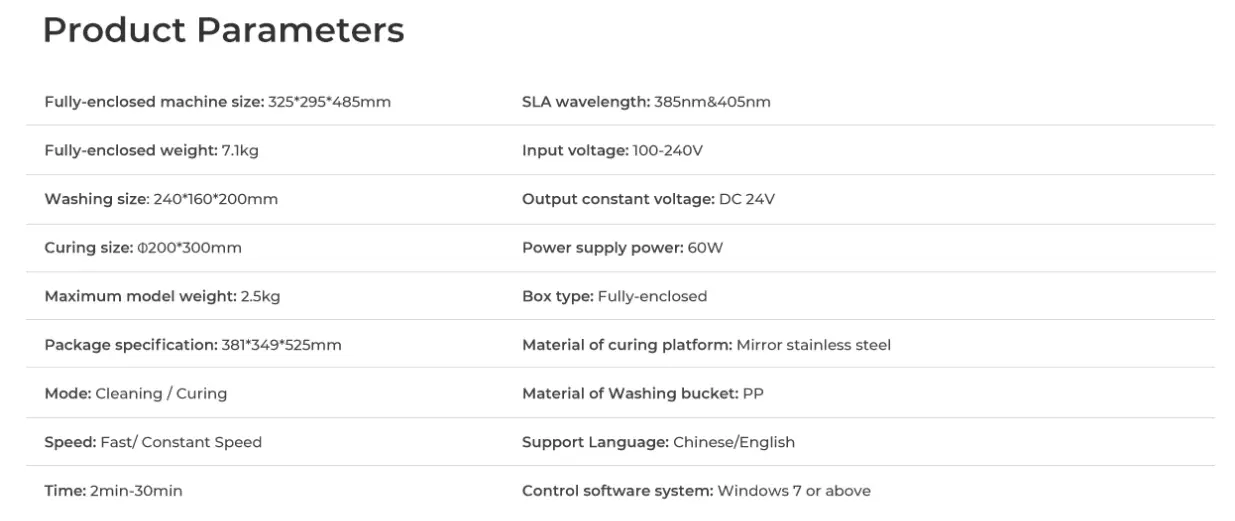
Task: Click the Speed Fast/Constant Speed entry
Action: pyautogui.click(x=153, y=442)
